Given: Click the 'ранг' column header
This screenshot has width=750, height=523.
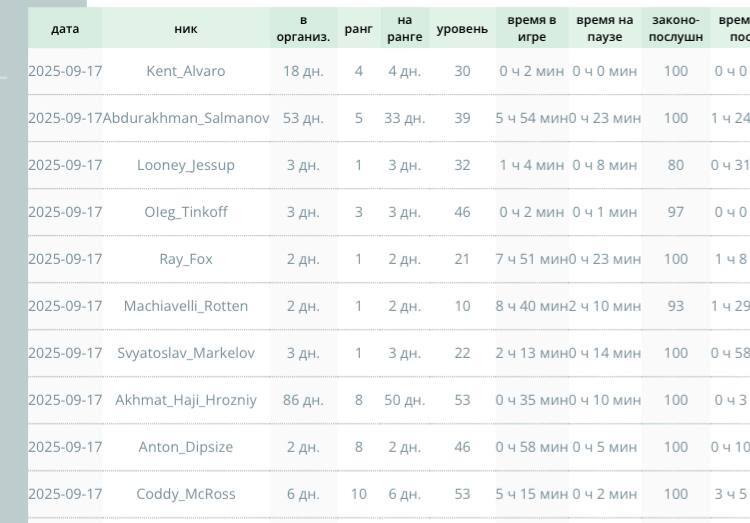Looking at the screenshot, I should 358,29.
